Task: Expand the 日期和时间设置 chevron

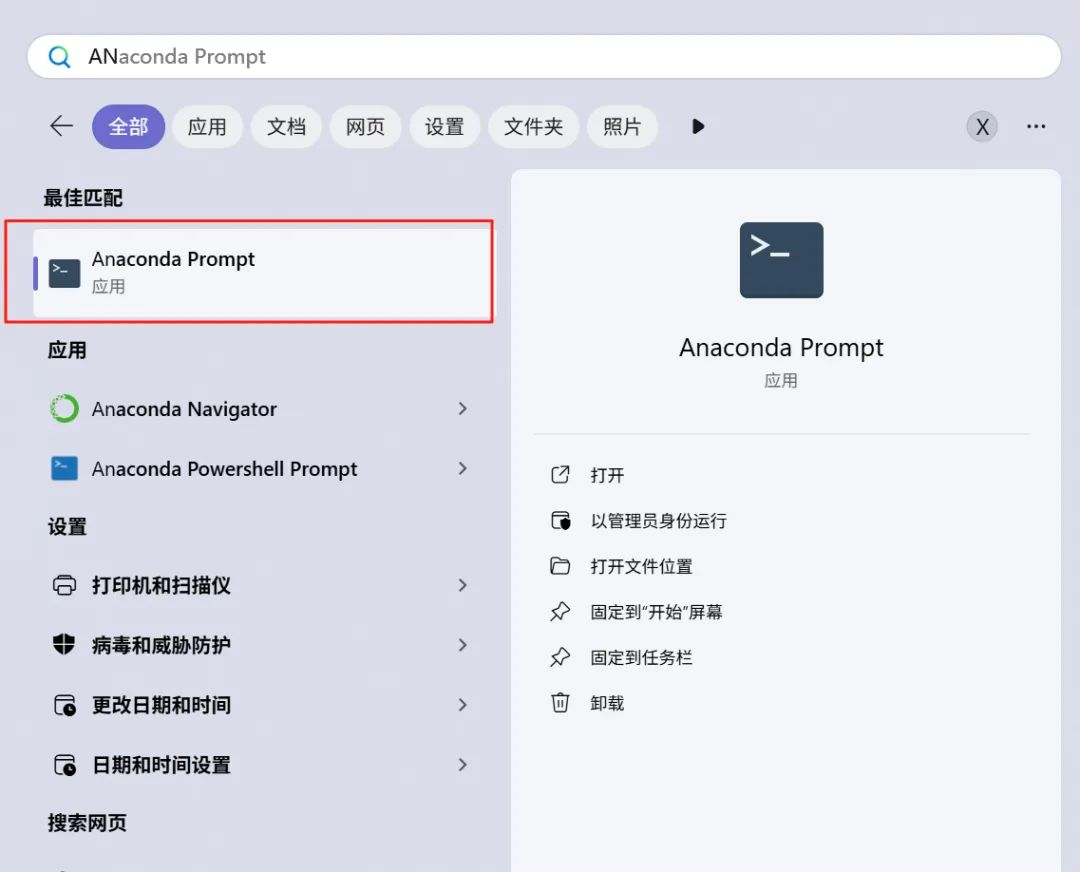Action: (x=462, y=765)
